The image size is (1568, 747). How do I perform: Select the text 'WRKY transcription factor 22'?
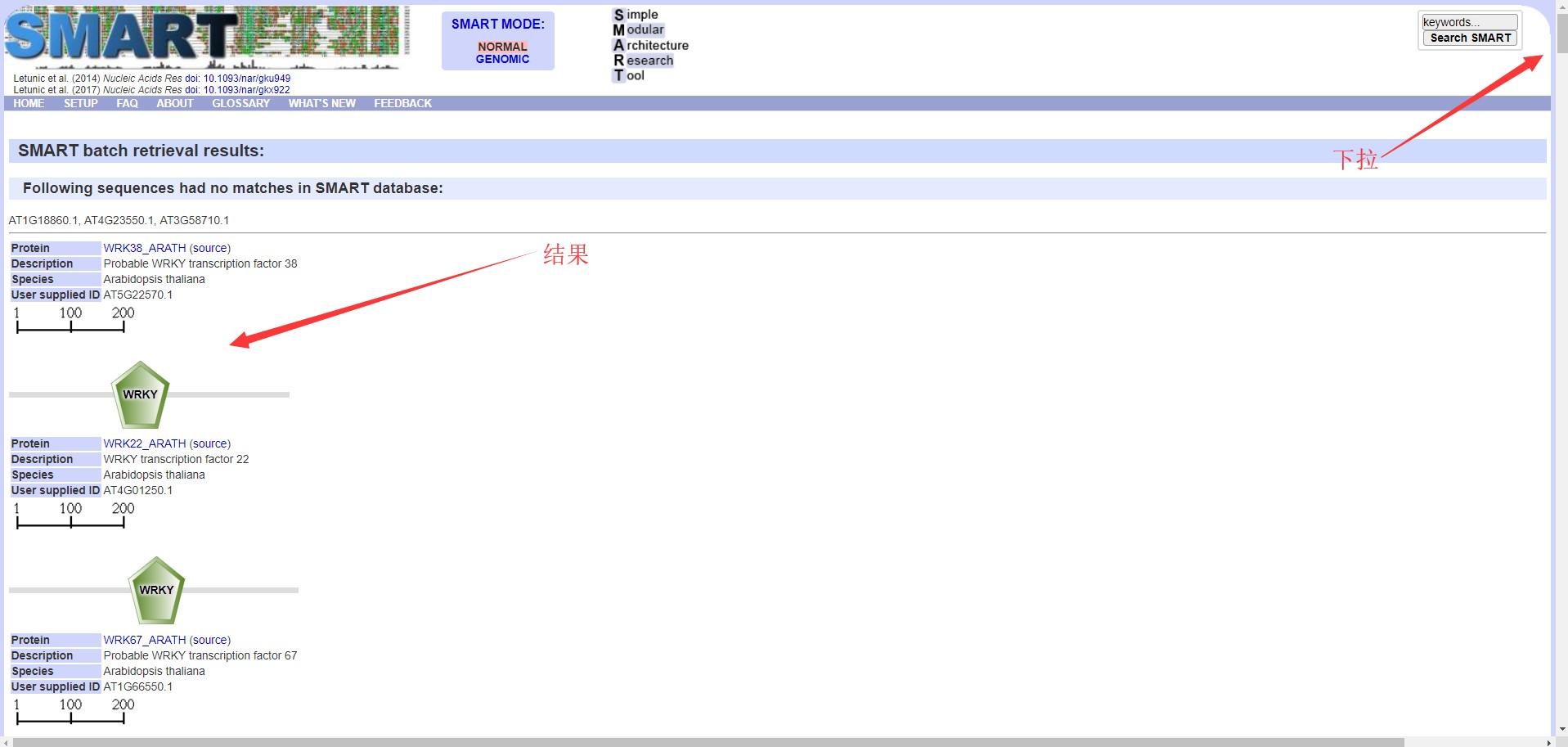176,459
